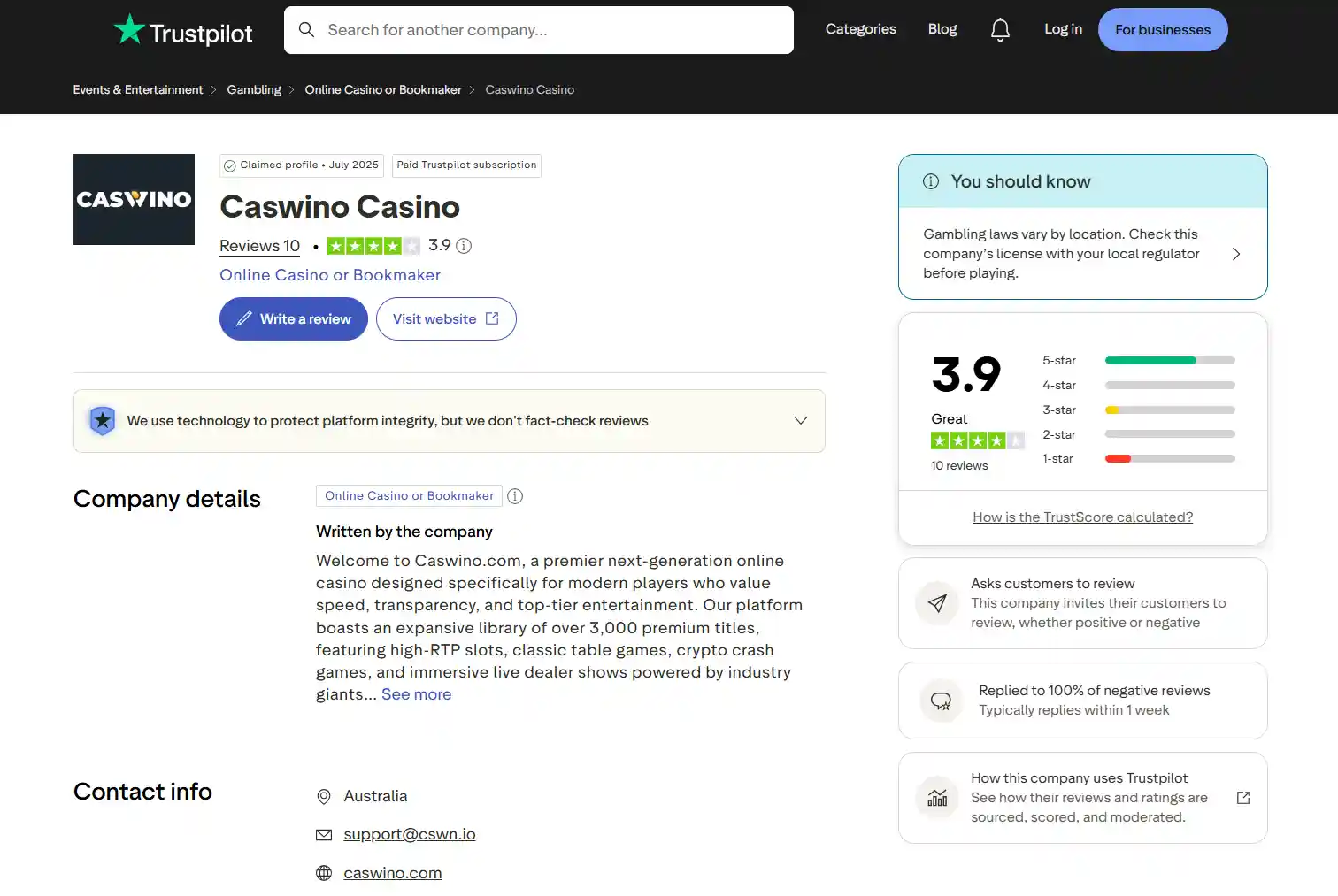Click the Caswino Casino breadcrumb text
This screenshot has width=1338, height=896.
(529, 90)
